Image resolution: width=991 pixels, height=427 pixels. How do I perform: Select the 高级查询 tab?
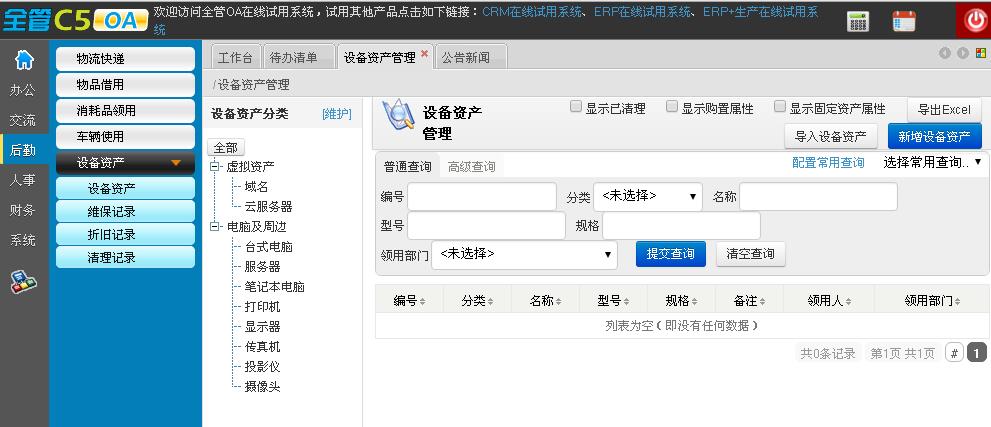coord(471,167)
